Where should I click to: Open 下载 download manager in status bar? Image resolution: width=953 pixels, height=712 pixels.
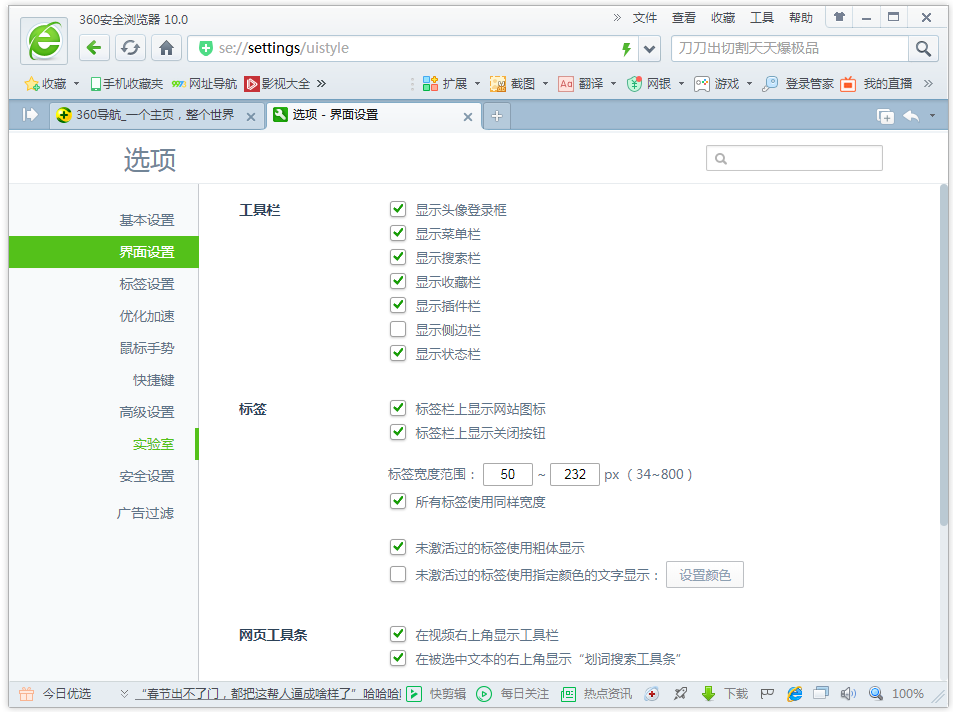coord(725,693)
